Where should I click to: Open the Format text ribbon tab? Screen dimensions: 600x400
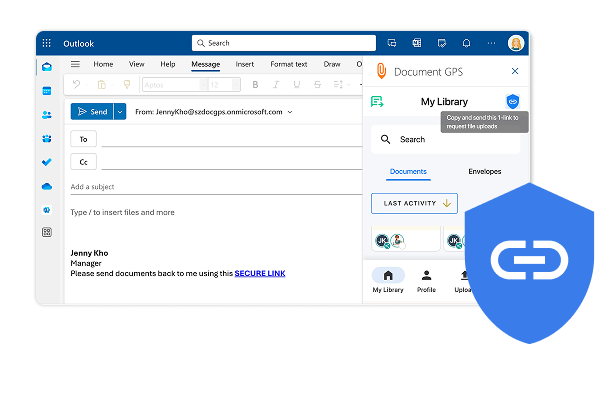point(289,64)
